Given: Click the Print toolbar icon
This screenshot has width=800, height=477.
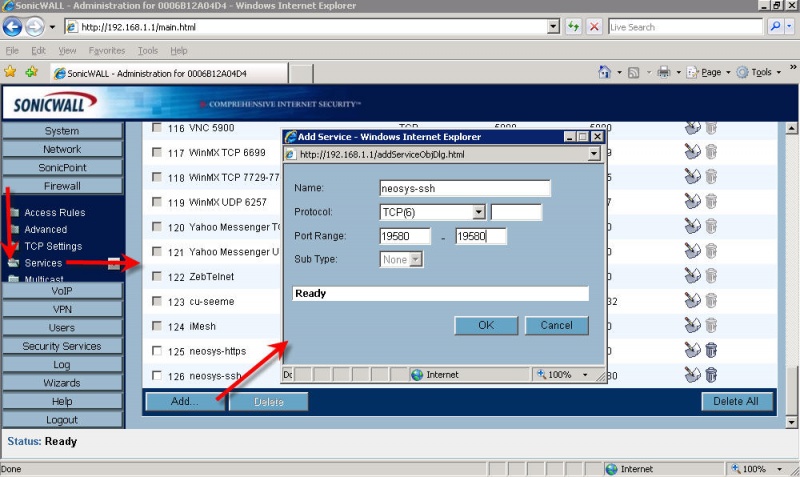Looking at the screenshot, I should [664, 72].
